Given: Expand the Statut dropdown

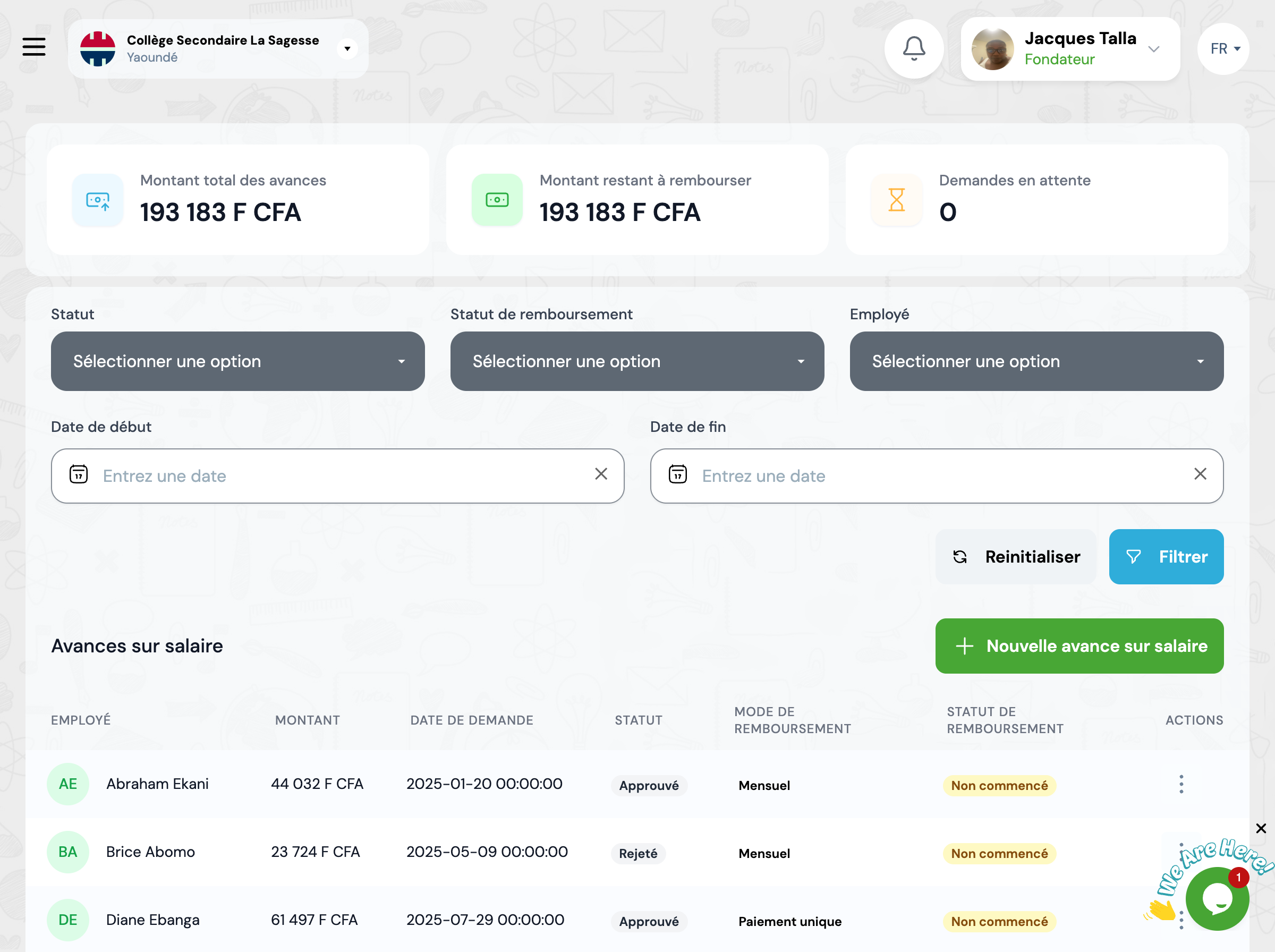Looking at the screenshot, I should click(x=237, y=361).
